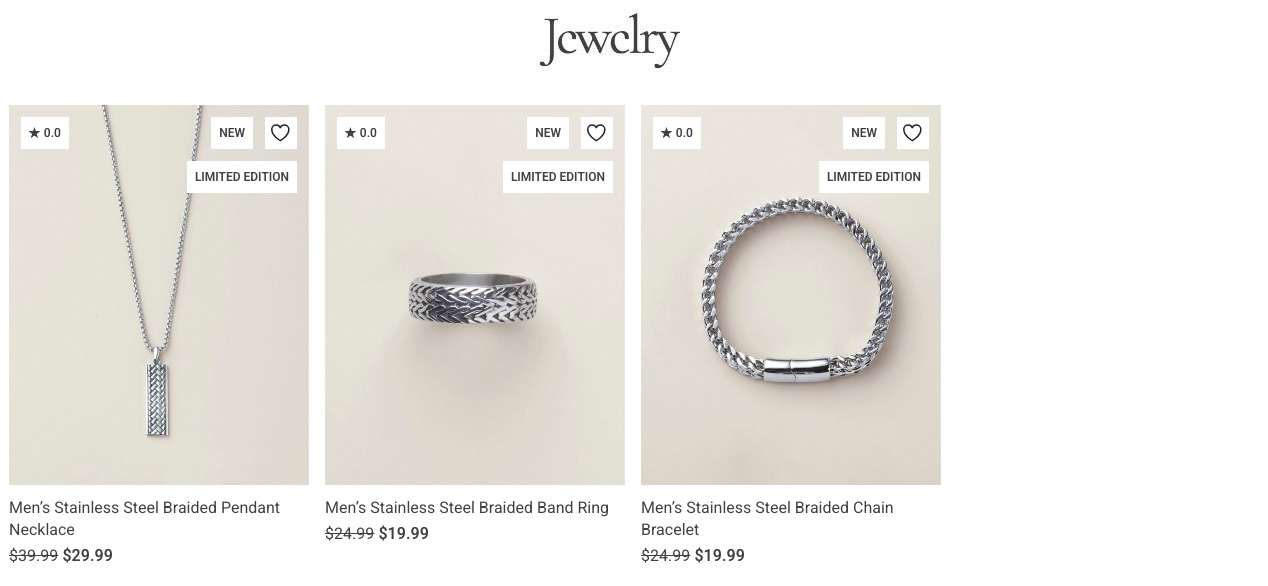Open the Men's Stainless Steel Braided Band Ring page
This screenshot has width=1268, height=586.
point(466,507)
